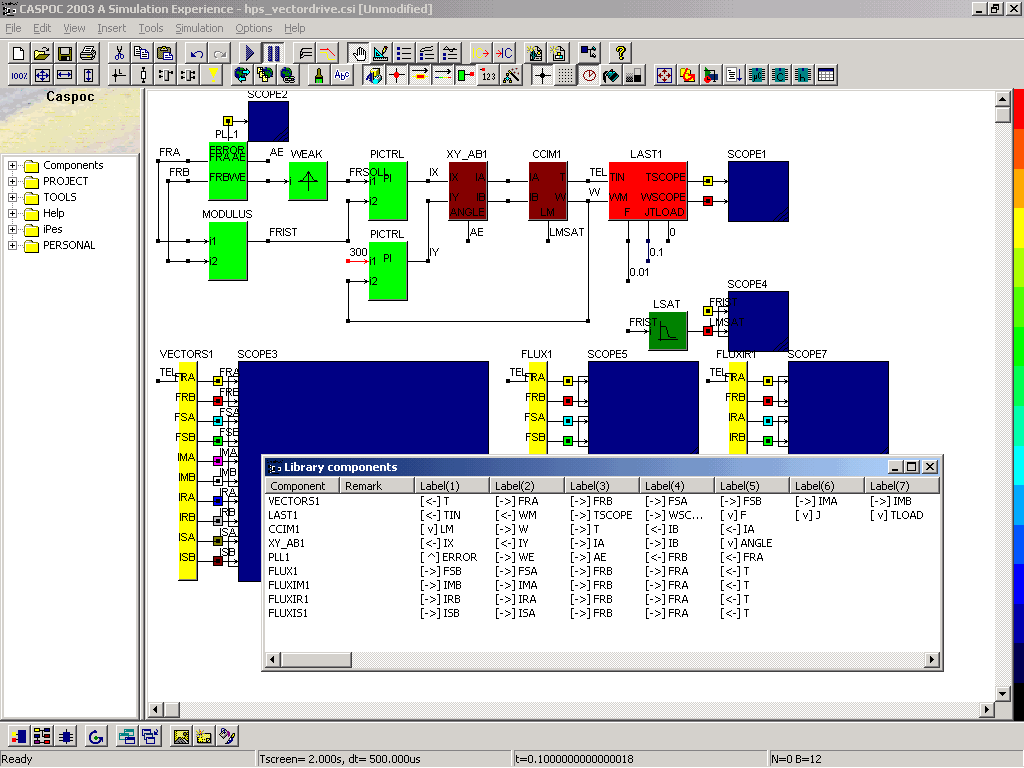Click the landscape picture icon
This screenshot has width=1024, height=768.
[x=181, y=737]
